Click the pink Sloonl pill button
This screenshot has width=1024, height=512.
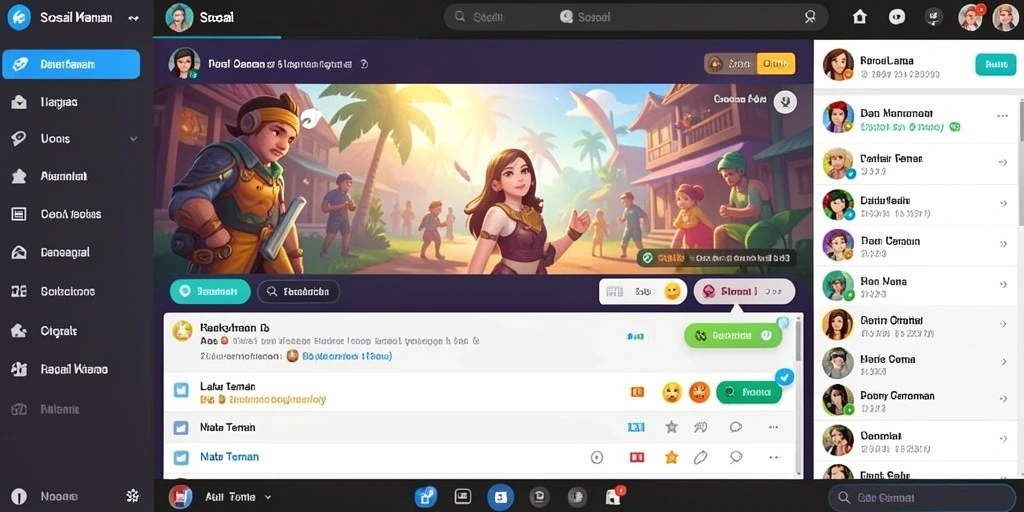pyautogui.click(x=744, y=291)
